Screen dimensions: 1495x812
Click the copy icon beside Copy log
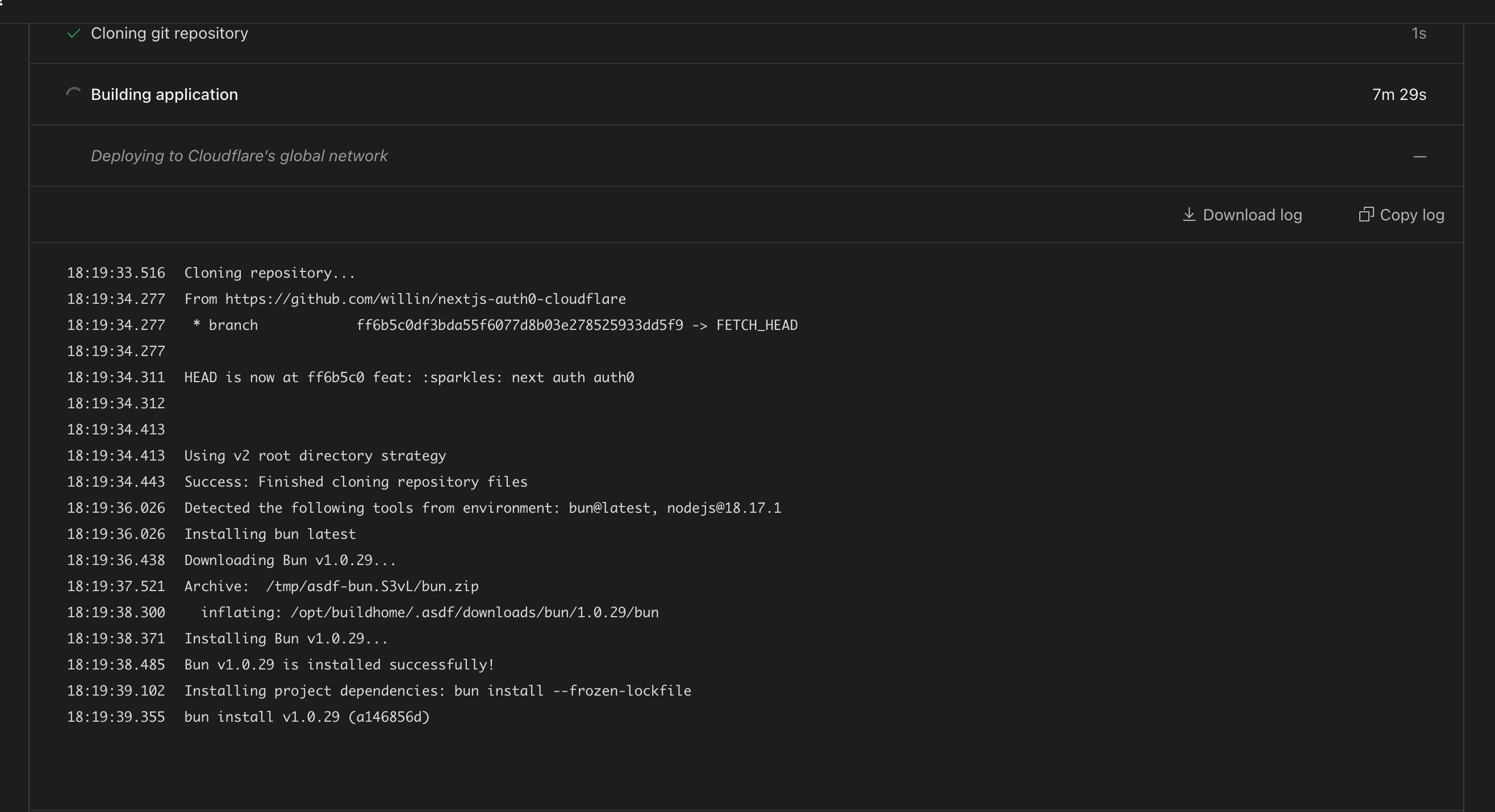click(x=1368, y=214)
